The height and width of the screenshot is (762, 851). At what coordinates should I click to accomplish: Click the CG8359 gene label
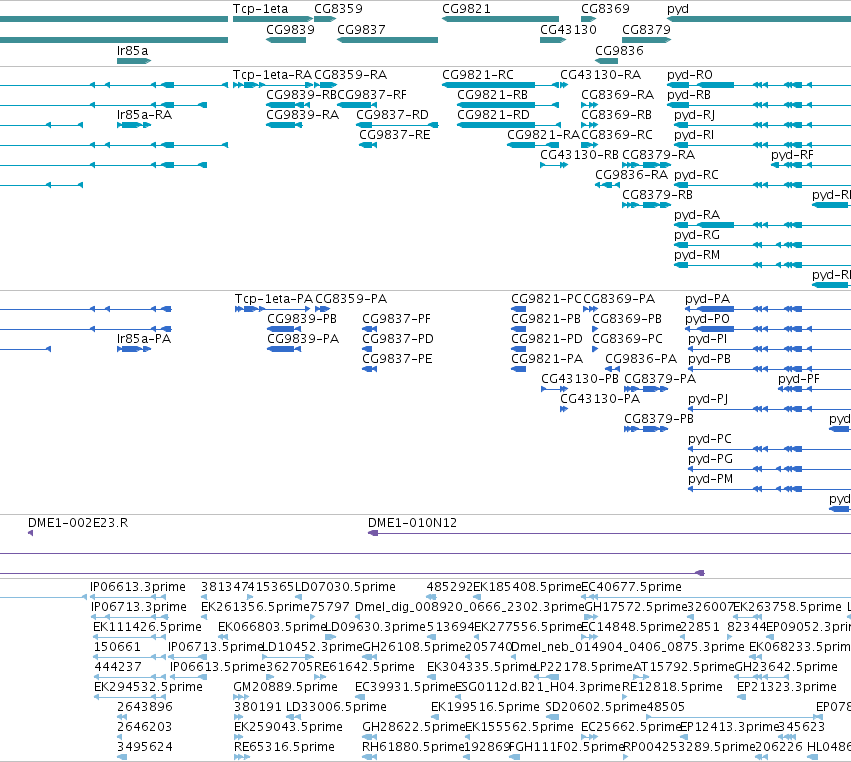click(338, 9)
